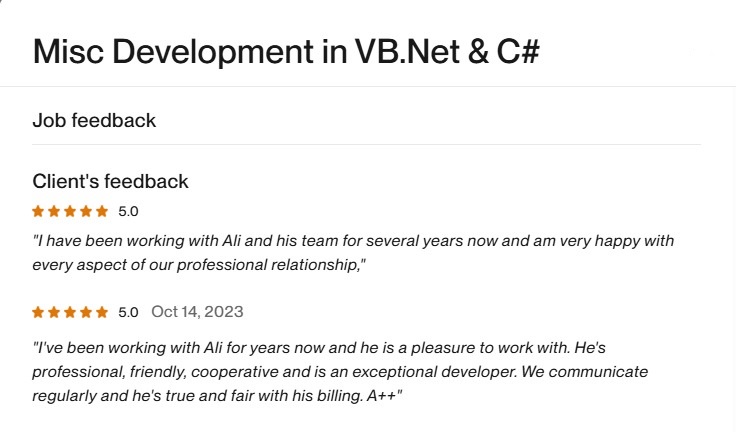Click the second star of the top rating row
This screenshot has height=432, width=736.
pyautogui.click(x=54, y=211)
